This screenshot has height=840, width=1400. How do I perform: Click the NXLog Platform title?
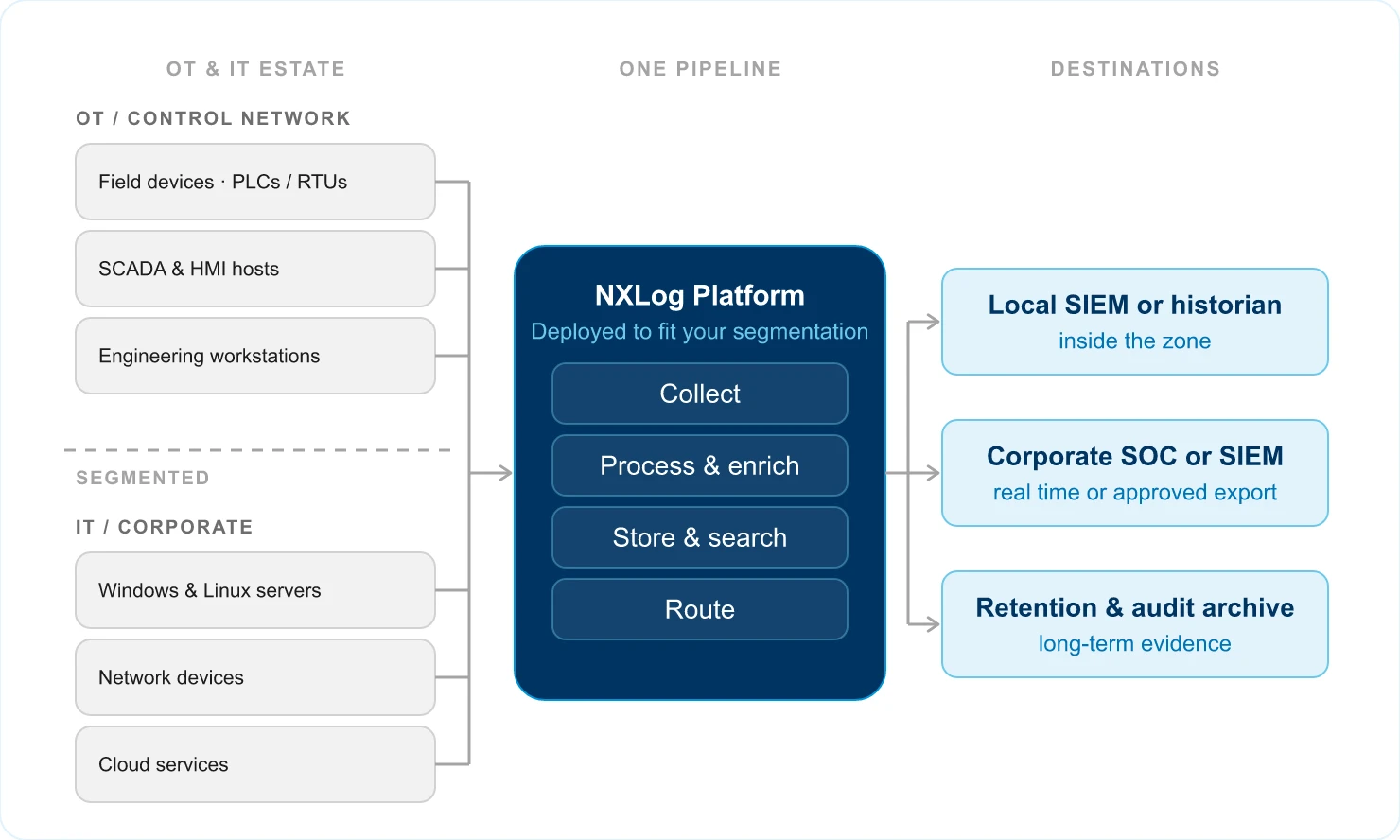click(700, 296)
